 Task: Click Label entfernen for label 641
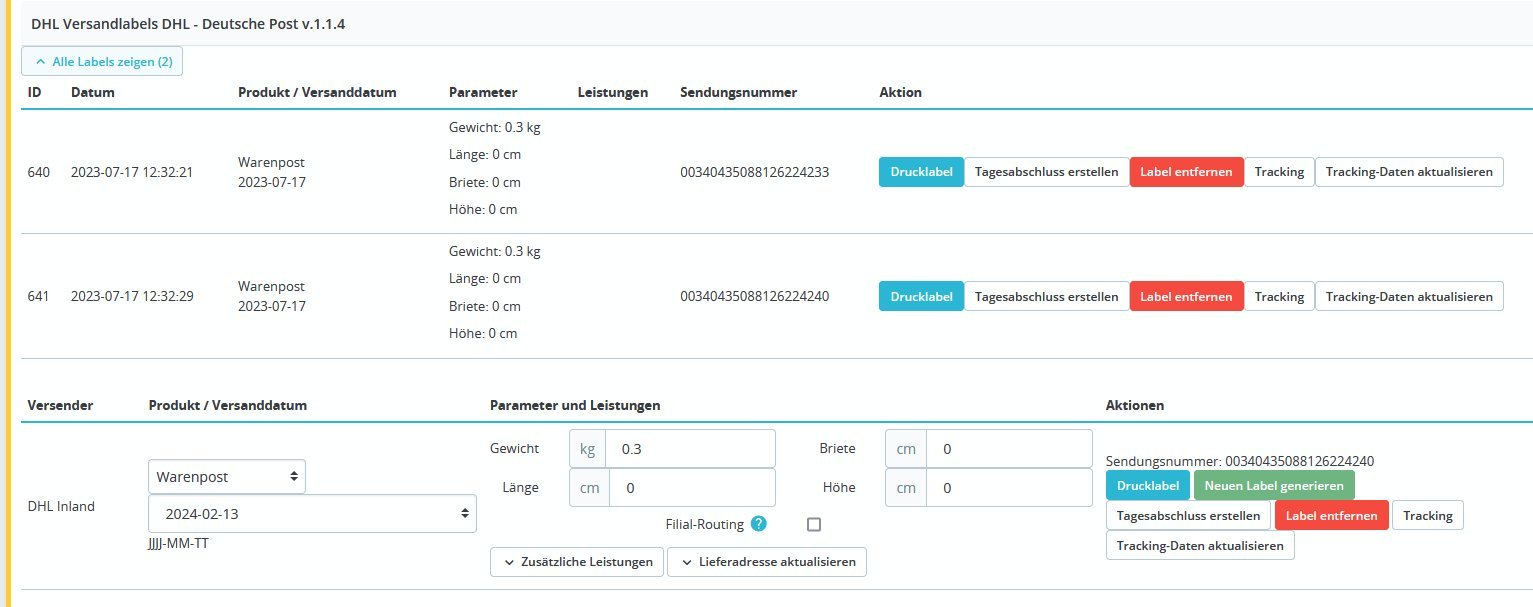(x=1186, y=296)
